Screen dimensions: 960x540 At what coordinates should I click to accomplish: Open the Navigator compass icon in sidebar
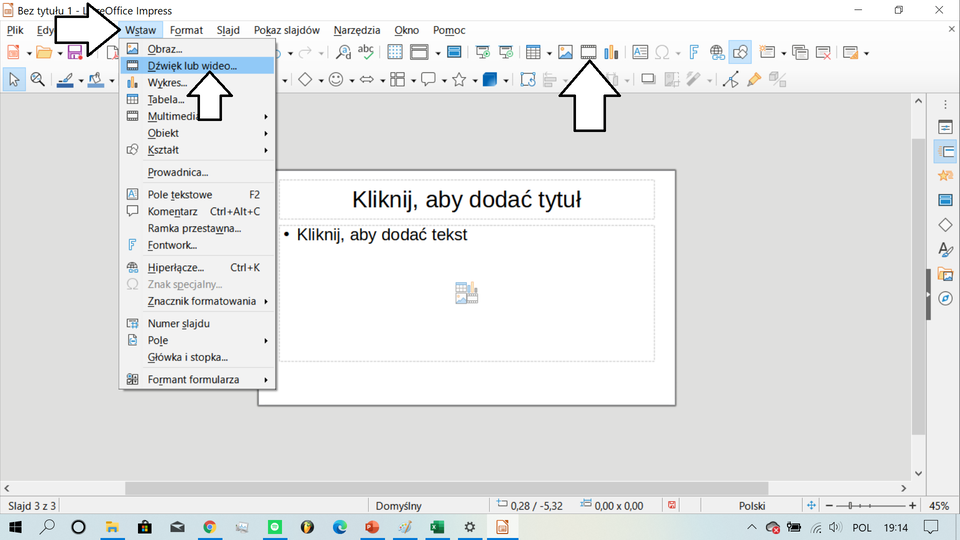pyautogui.click(x=945, y=298)
